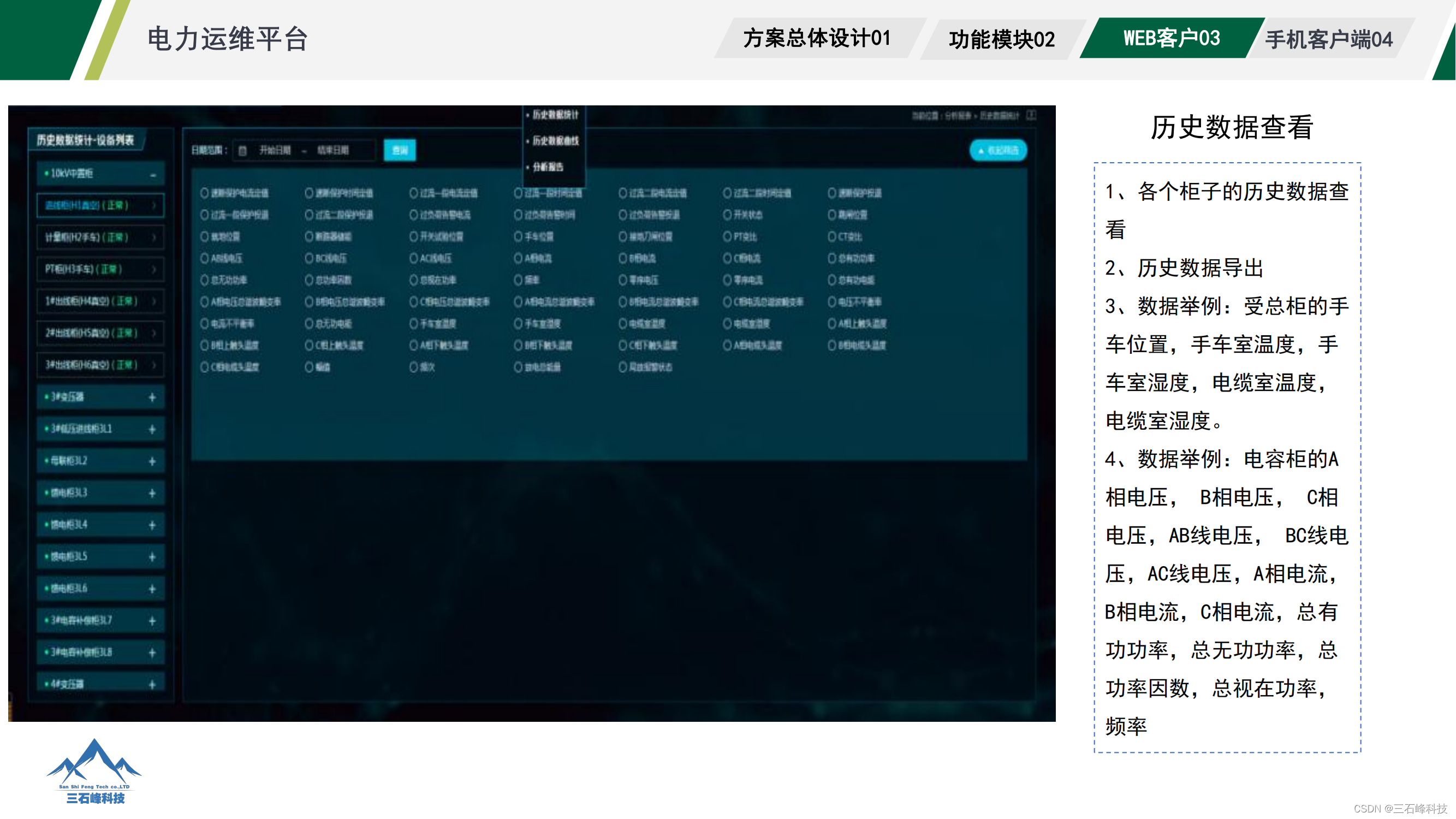Switch to the 功能模块02 tab

[1002, 39]
